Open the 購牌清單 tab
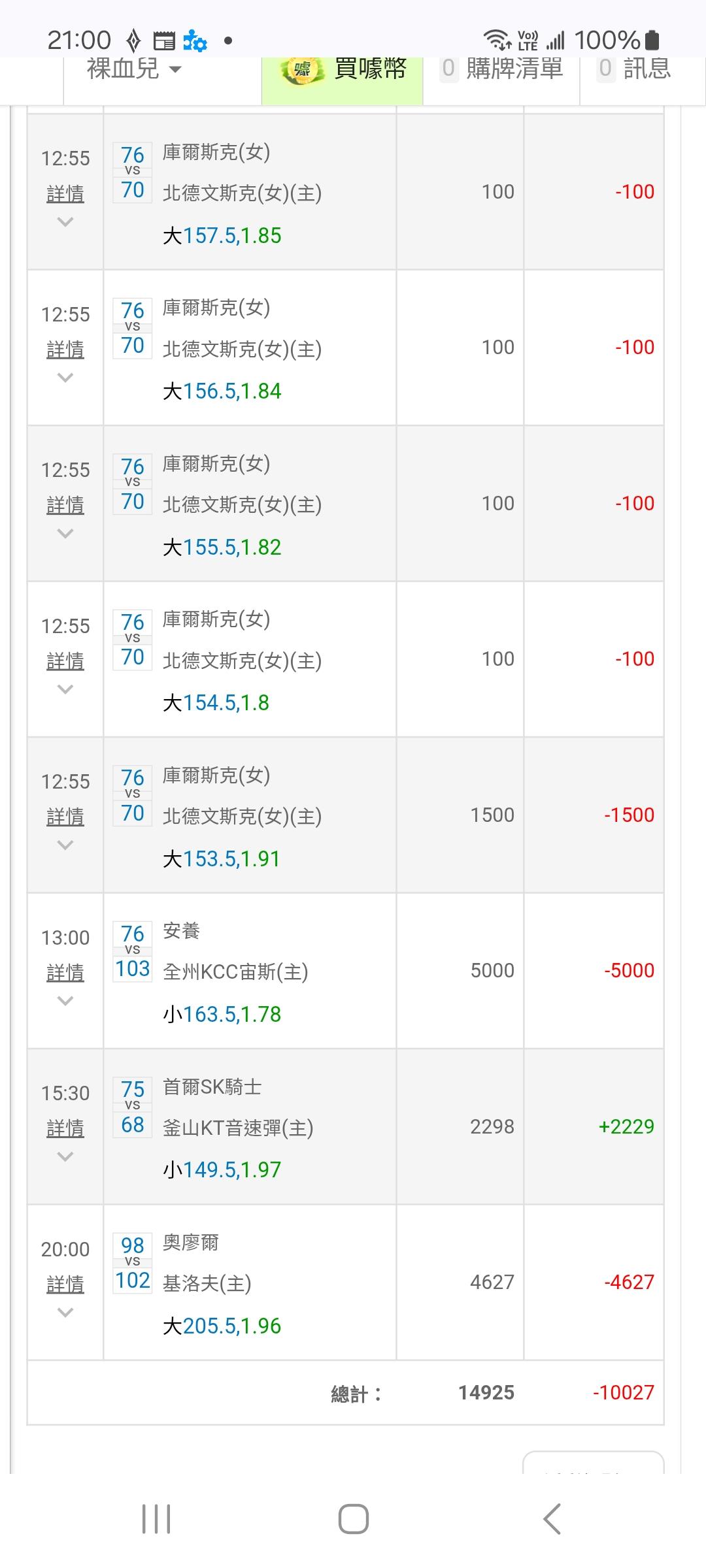The height and width of the screenshot is (1568, 706). pos(502,69)
